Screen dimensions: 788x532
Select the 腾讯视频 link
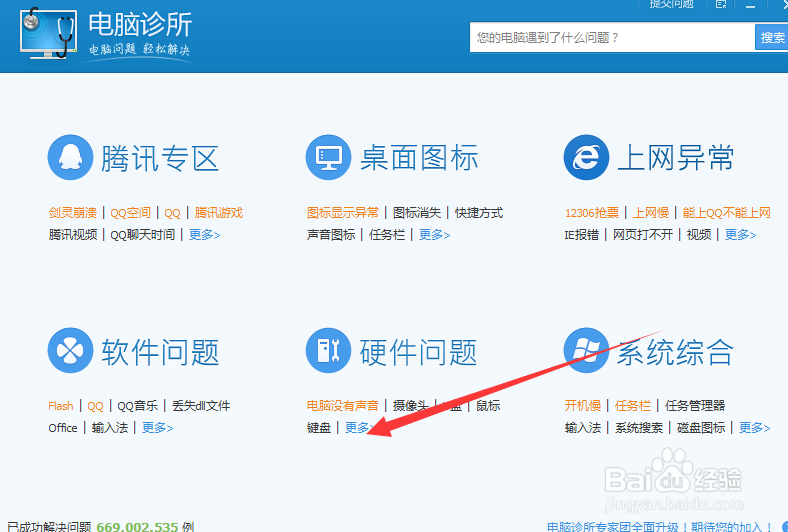pyautogui.click(x=73, y=235)
